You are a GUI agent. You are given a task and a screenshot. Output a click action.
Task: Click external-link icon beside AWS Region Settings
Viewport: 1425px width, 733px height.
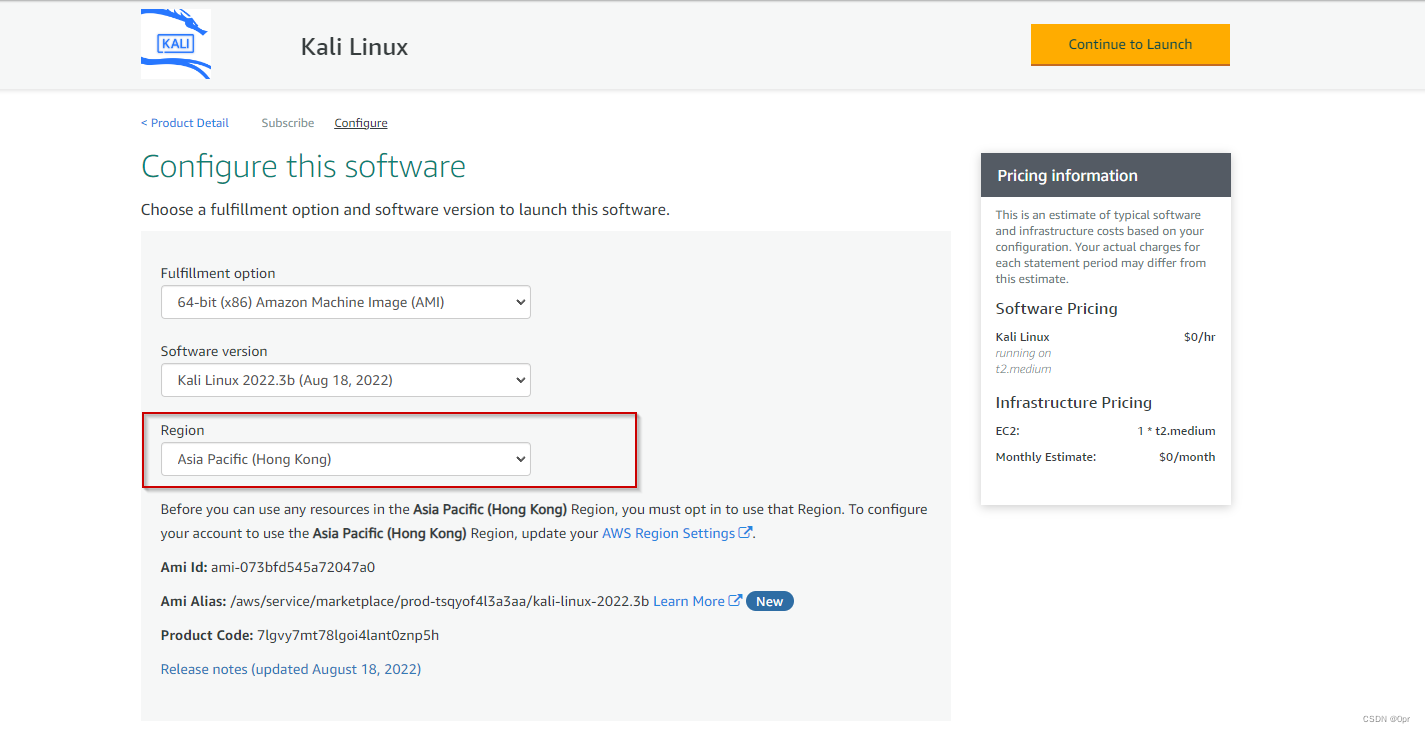coord(745,533)
